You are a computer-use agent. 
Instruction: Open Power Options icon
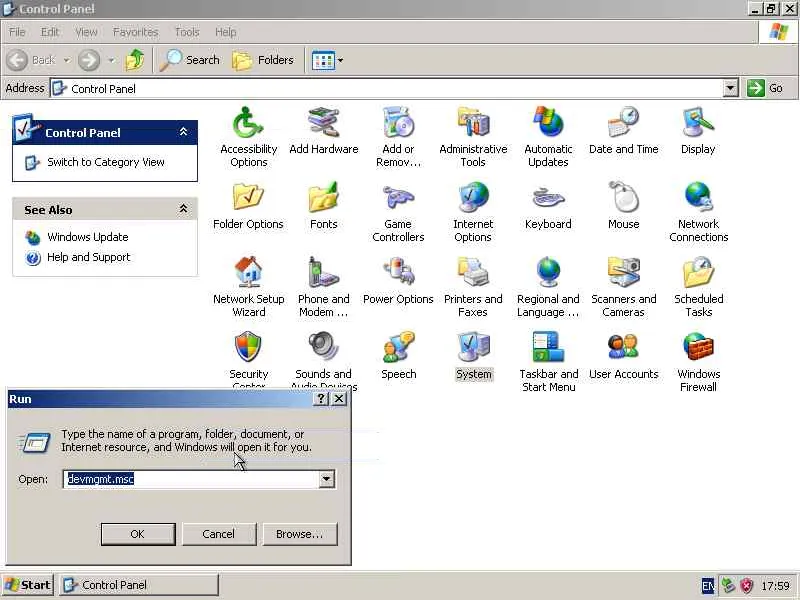click(398, 273)
